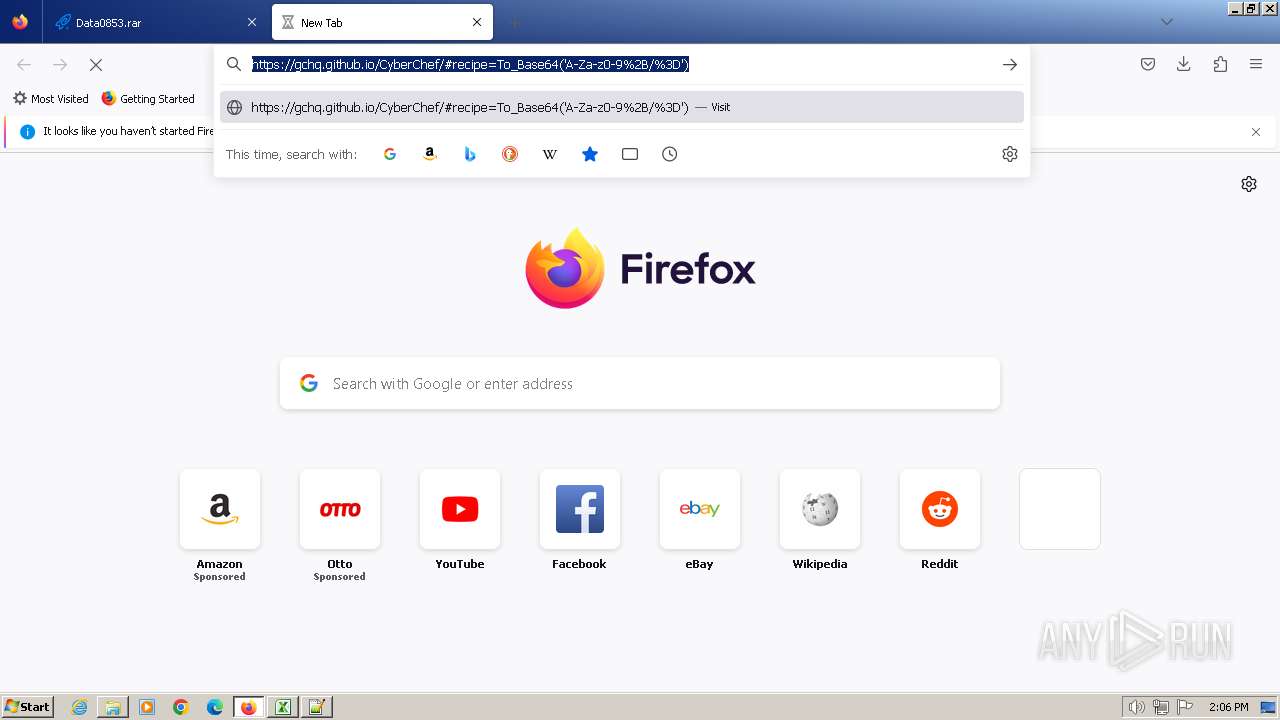Image resolution: width=1280 pixels, height=720 pixels.
Task: Launch Microsoft Edge from taskbar
Action: (x=215, y=707)
